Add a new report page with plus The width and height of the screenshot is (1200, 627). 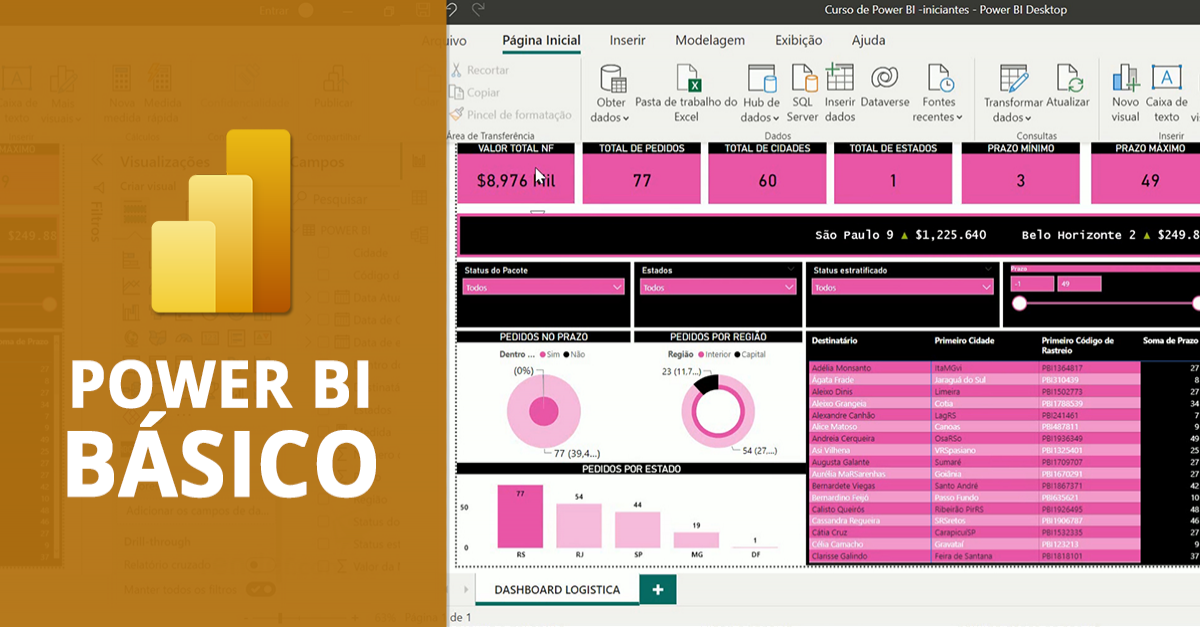click(x=658, y=589)
